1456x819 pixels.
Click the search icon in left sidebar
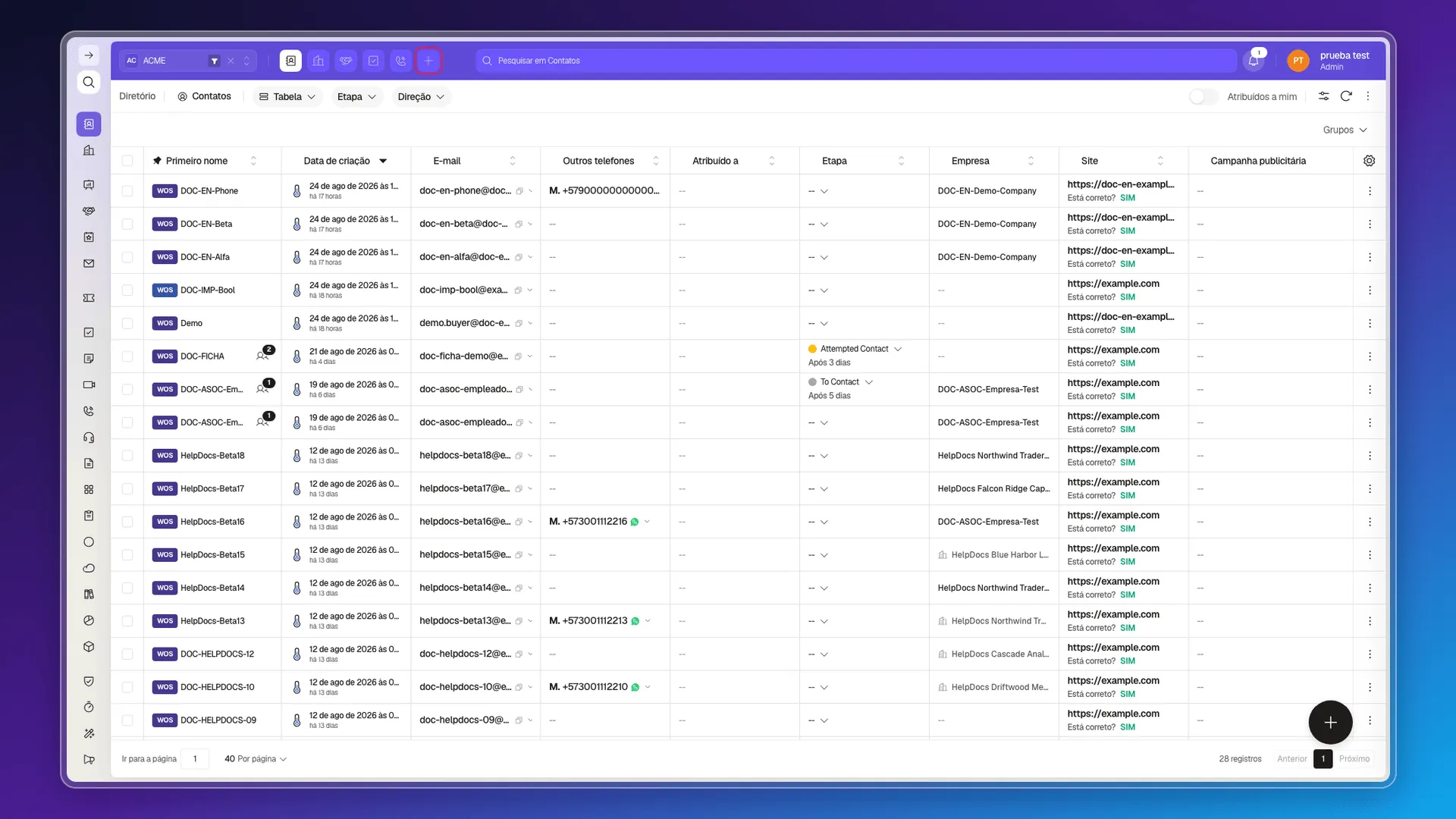89,82
